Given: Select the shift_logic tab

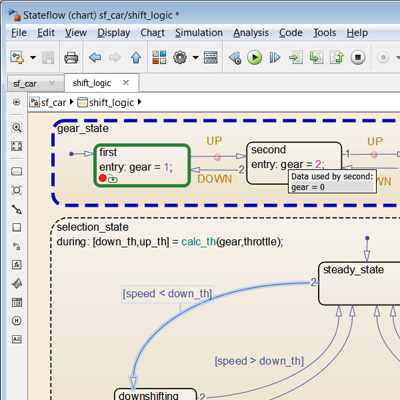Looking at the screenshot, I should click(x=92, y=83).
